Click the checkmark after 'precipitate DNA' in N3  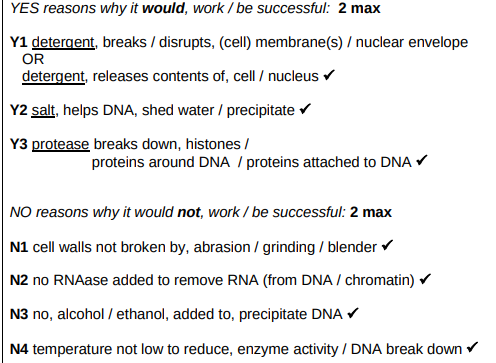click(353, 313)
